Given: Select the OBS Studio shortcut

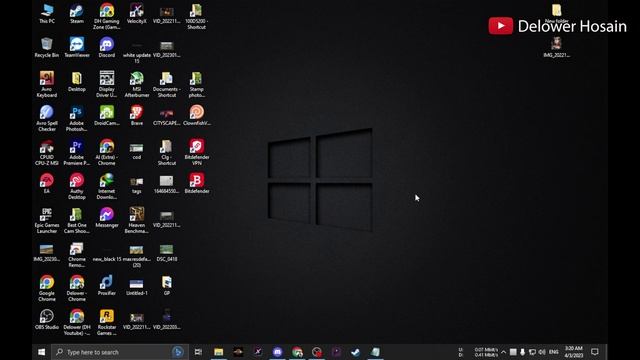Looking at the screenshot, I should point(47,319).
